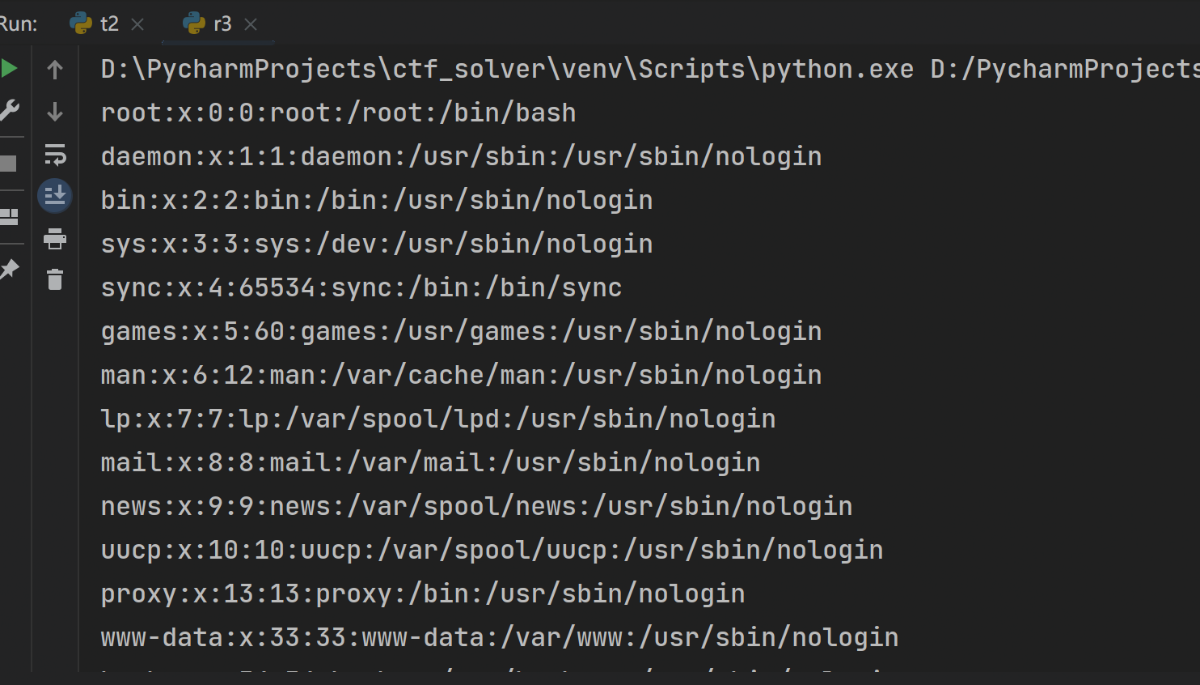
Task: Click the Restore Layout icon
Action: (x=9, y=217)
